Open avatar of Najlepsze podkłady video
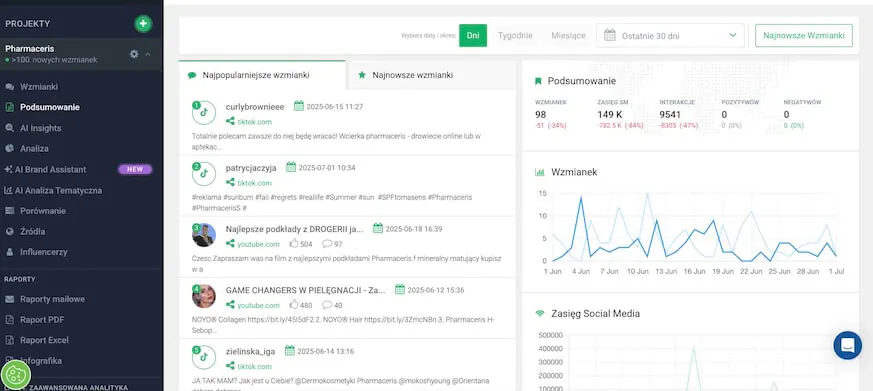 pos(204,235)
